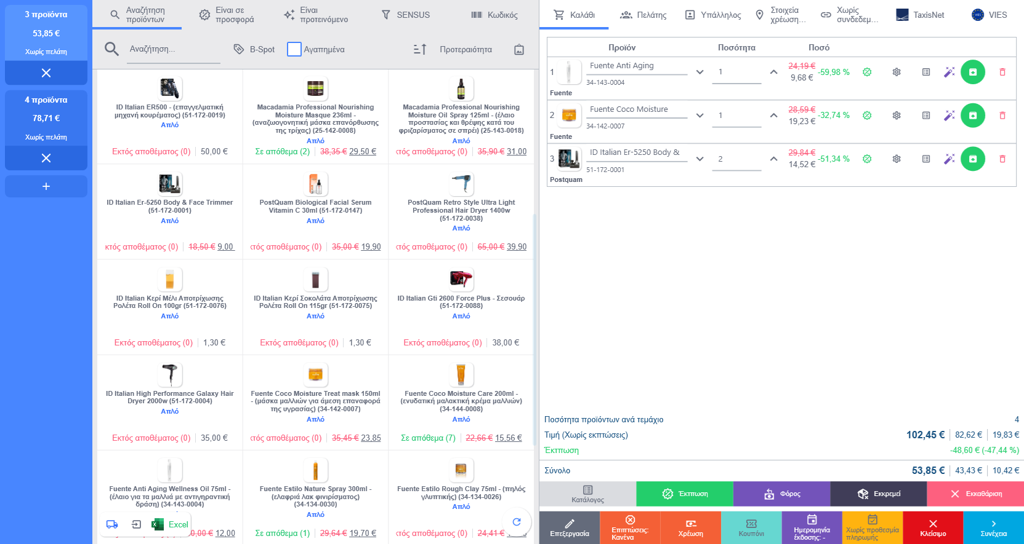Switch to Αναζήτηση προϊόντων tab

pos(137,15)
